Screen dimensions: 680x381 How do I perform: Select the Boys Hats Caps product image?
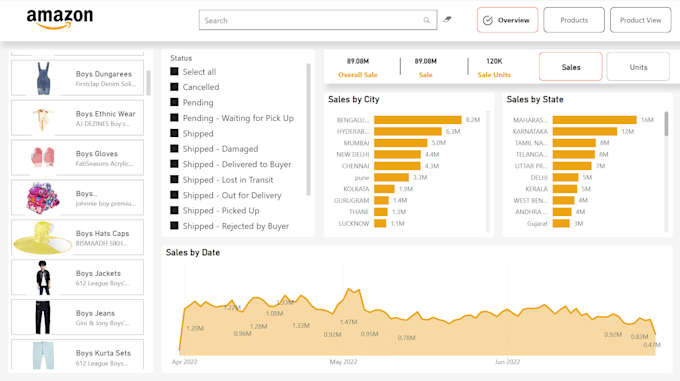pos(42,237)
